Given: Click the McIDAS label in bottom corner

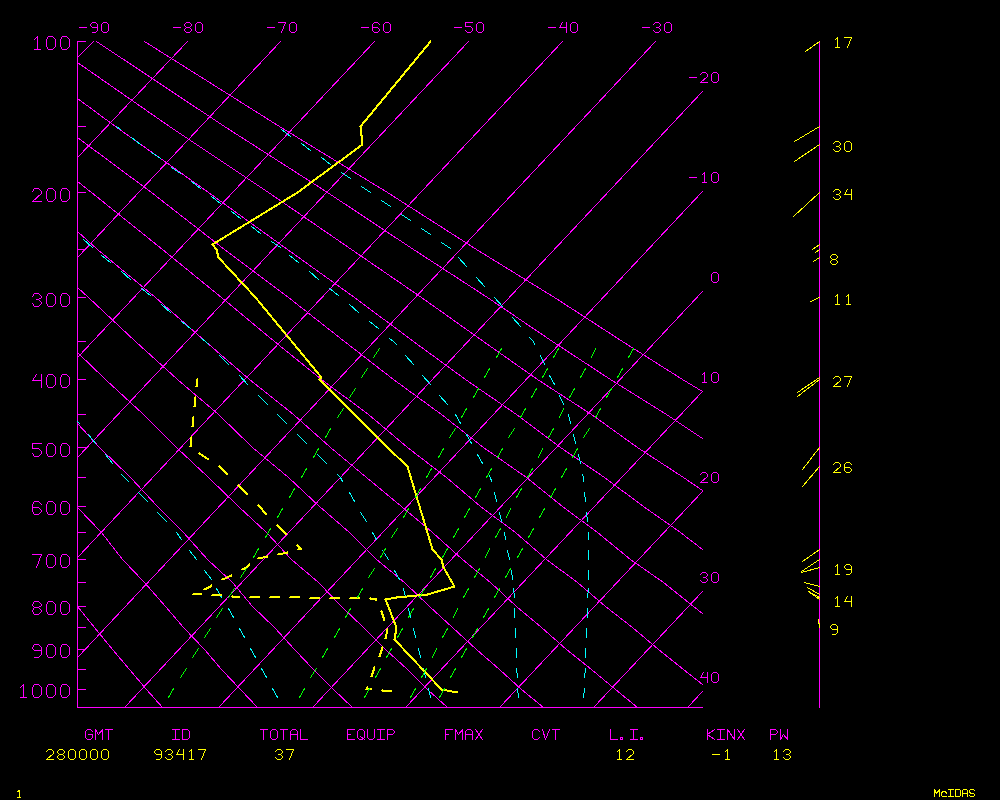Looking at the screenshot, I should 954,792.
